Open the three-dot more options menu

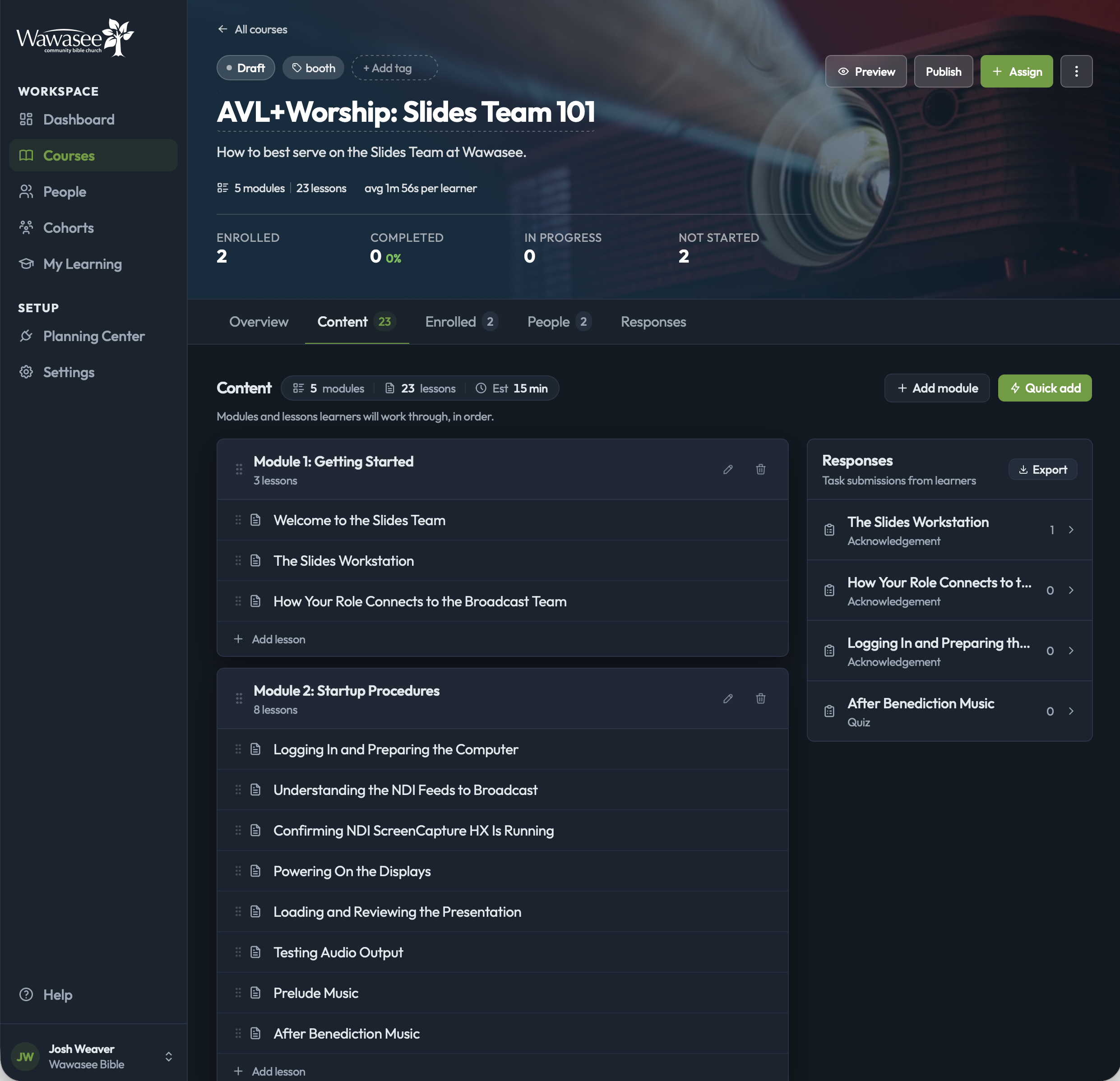point(1076,71)
